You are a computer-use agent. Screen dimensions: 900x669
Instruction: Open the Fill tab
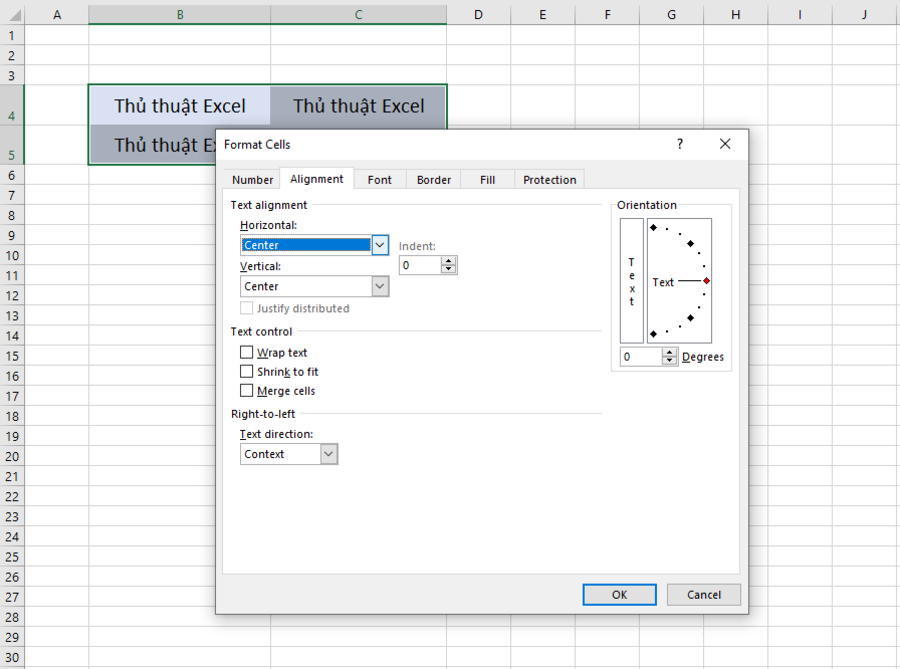coord(487,180)
